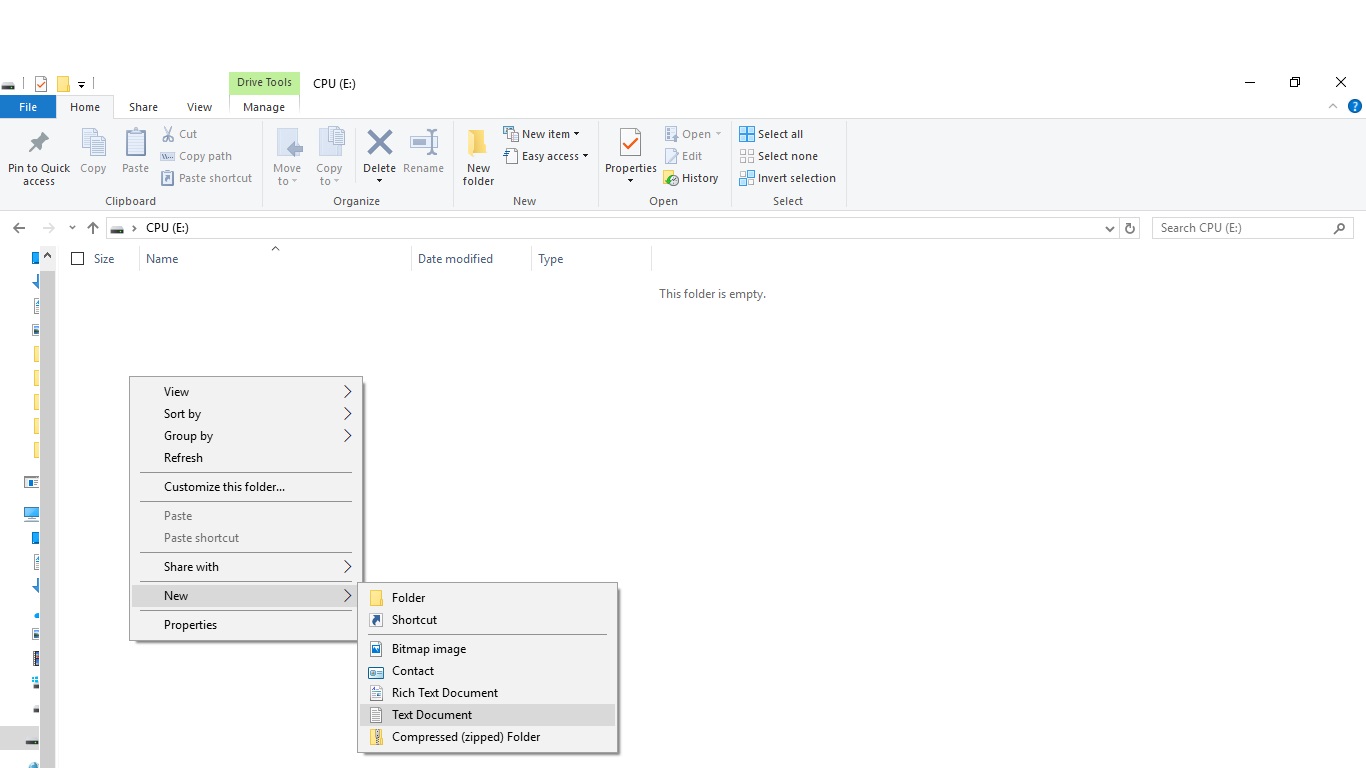The height and width of the screenshot is (768, 1366).
Task: Create a new Rich Text Document
Action: click(488, 693)
